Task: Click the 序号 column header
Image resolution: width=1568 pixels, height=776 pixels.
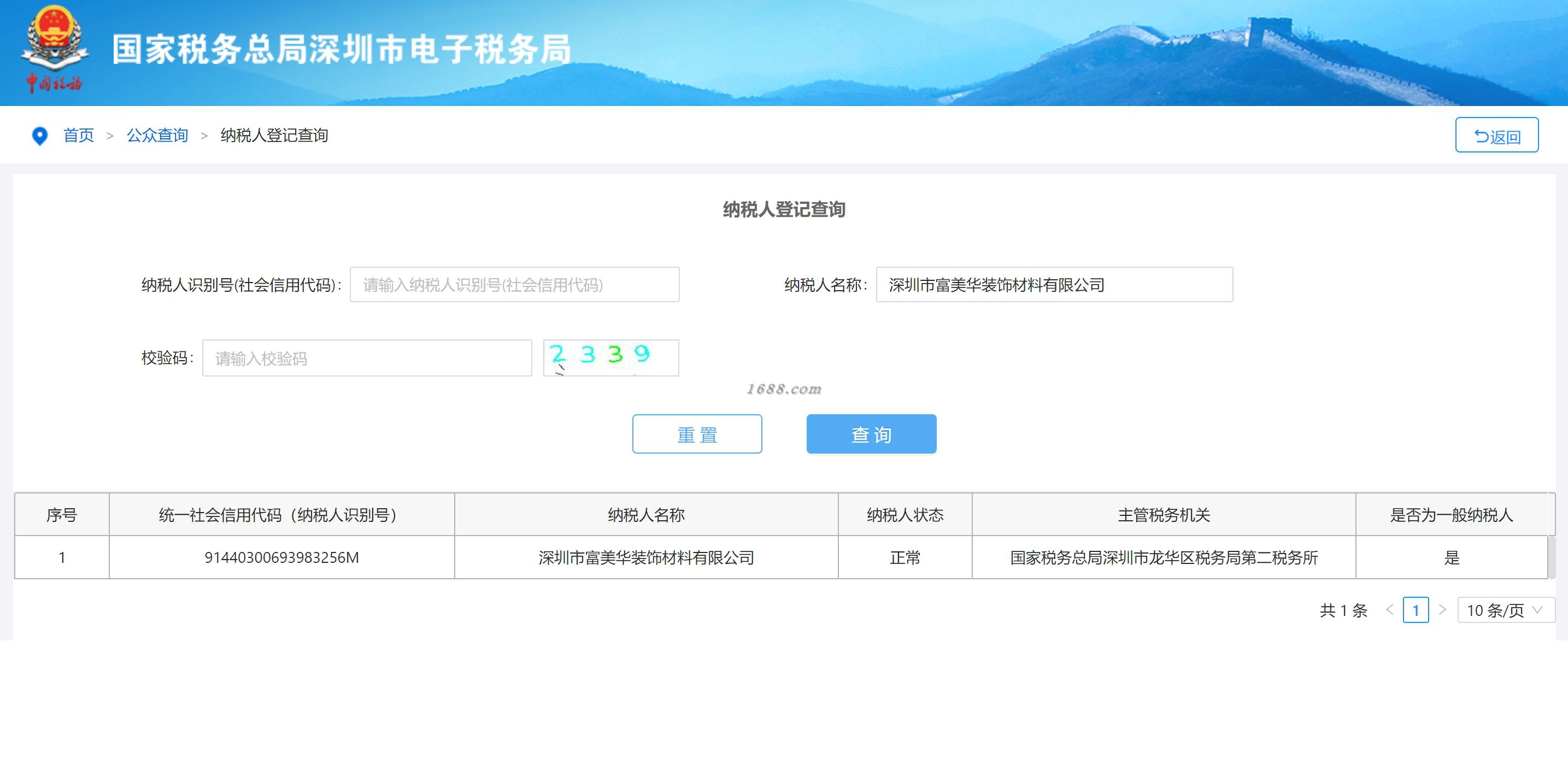Action: click(x=61, y=515)
